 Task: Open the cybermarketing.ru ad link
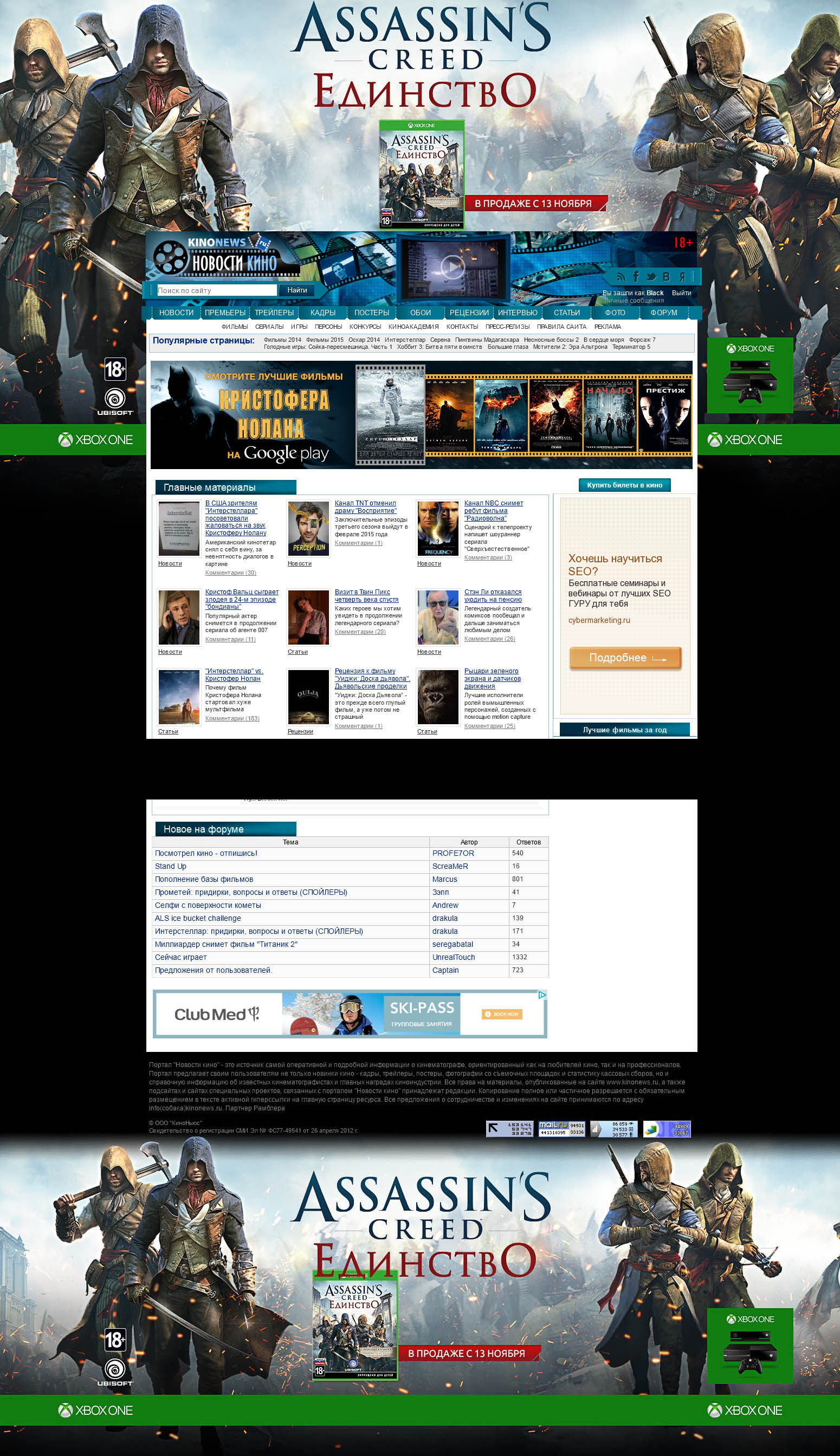click(x=599, y=620)
